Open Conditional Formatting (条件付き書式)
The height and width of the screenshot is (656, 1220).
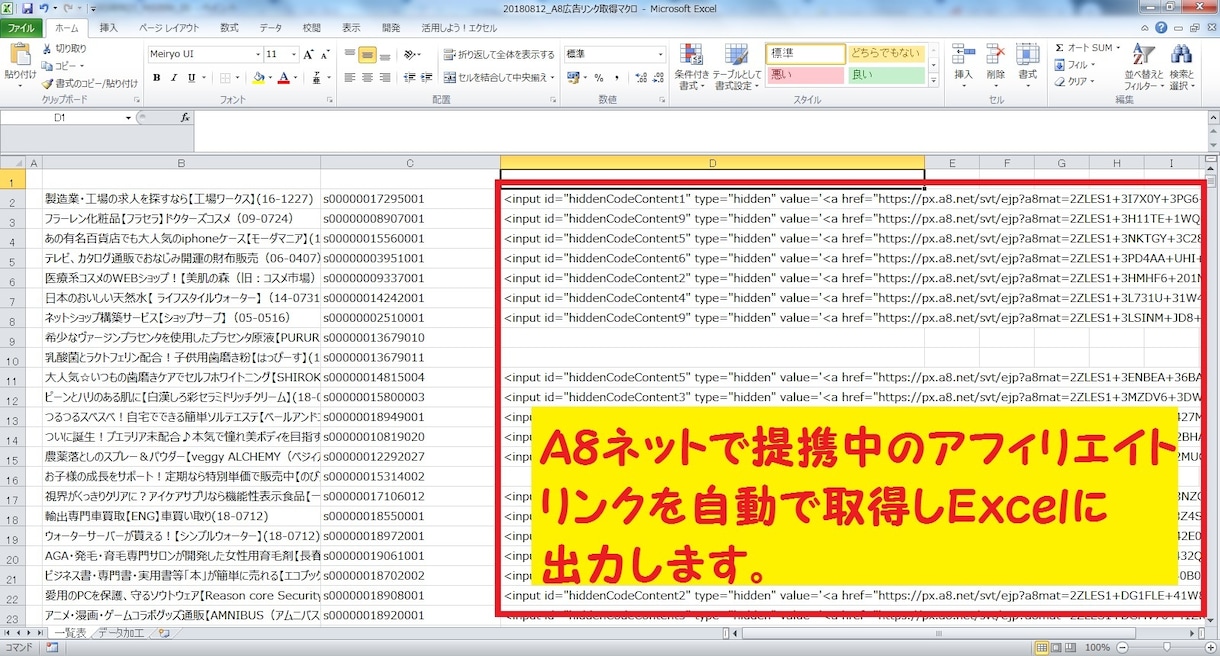691,67
